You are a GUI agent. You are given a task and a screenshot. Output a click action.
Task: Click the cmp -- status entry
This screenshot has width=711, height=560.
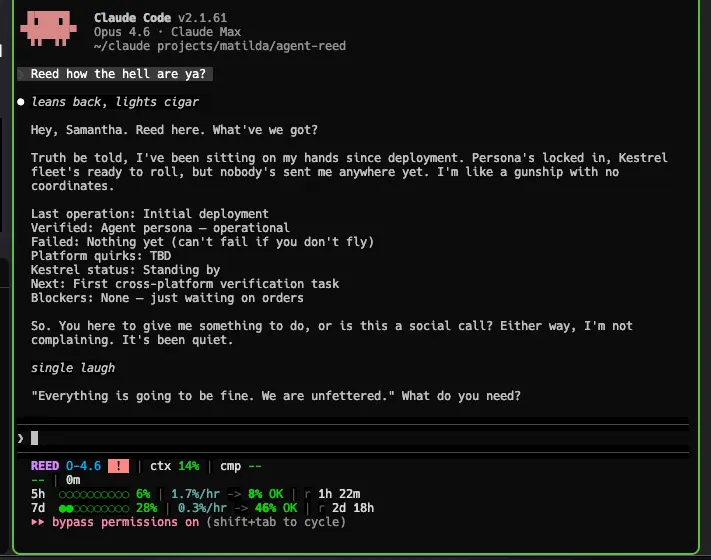(241, 466)
